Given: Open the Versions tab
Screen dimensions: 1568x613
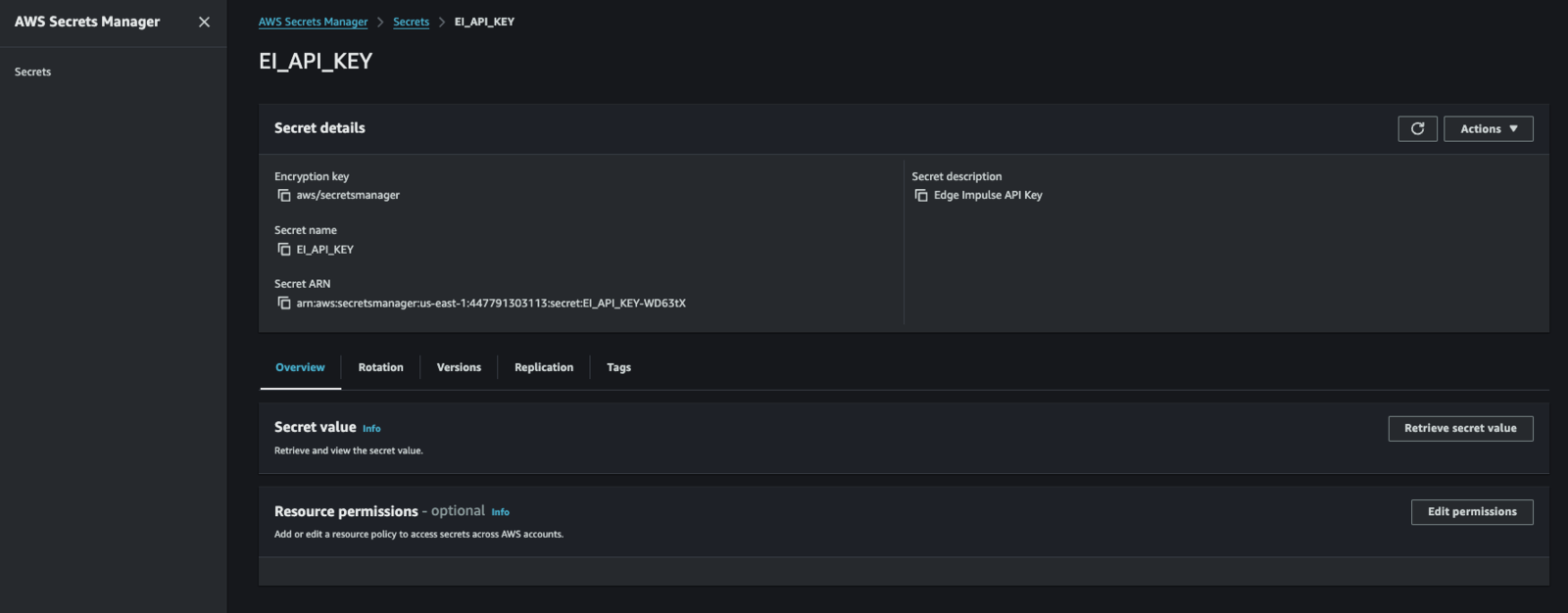Looking at the screenshot, I should coord(459,367).
